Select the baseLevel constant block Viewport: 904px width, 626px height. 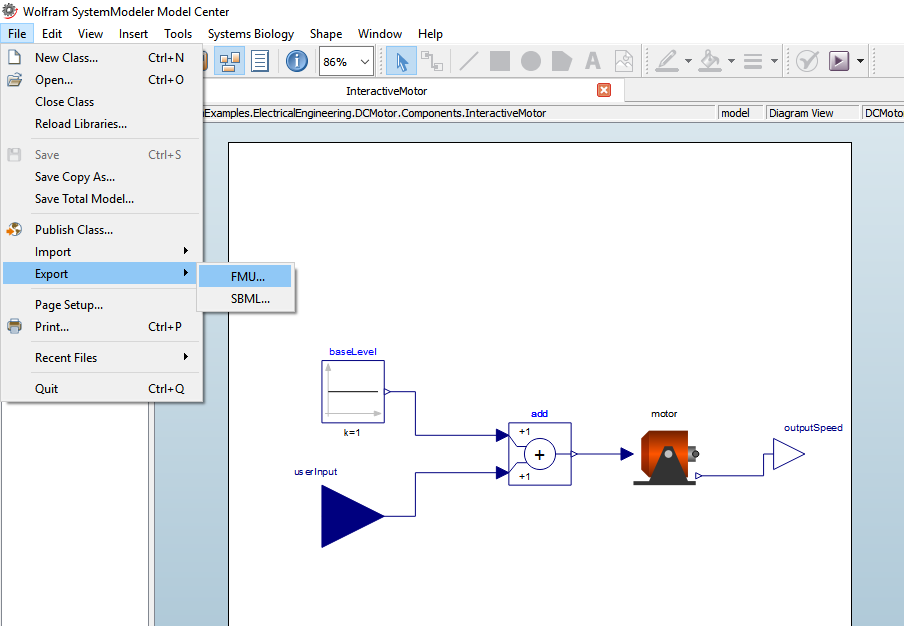(353, 392)
